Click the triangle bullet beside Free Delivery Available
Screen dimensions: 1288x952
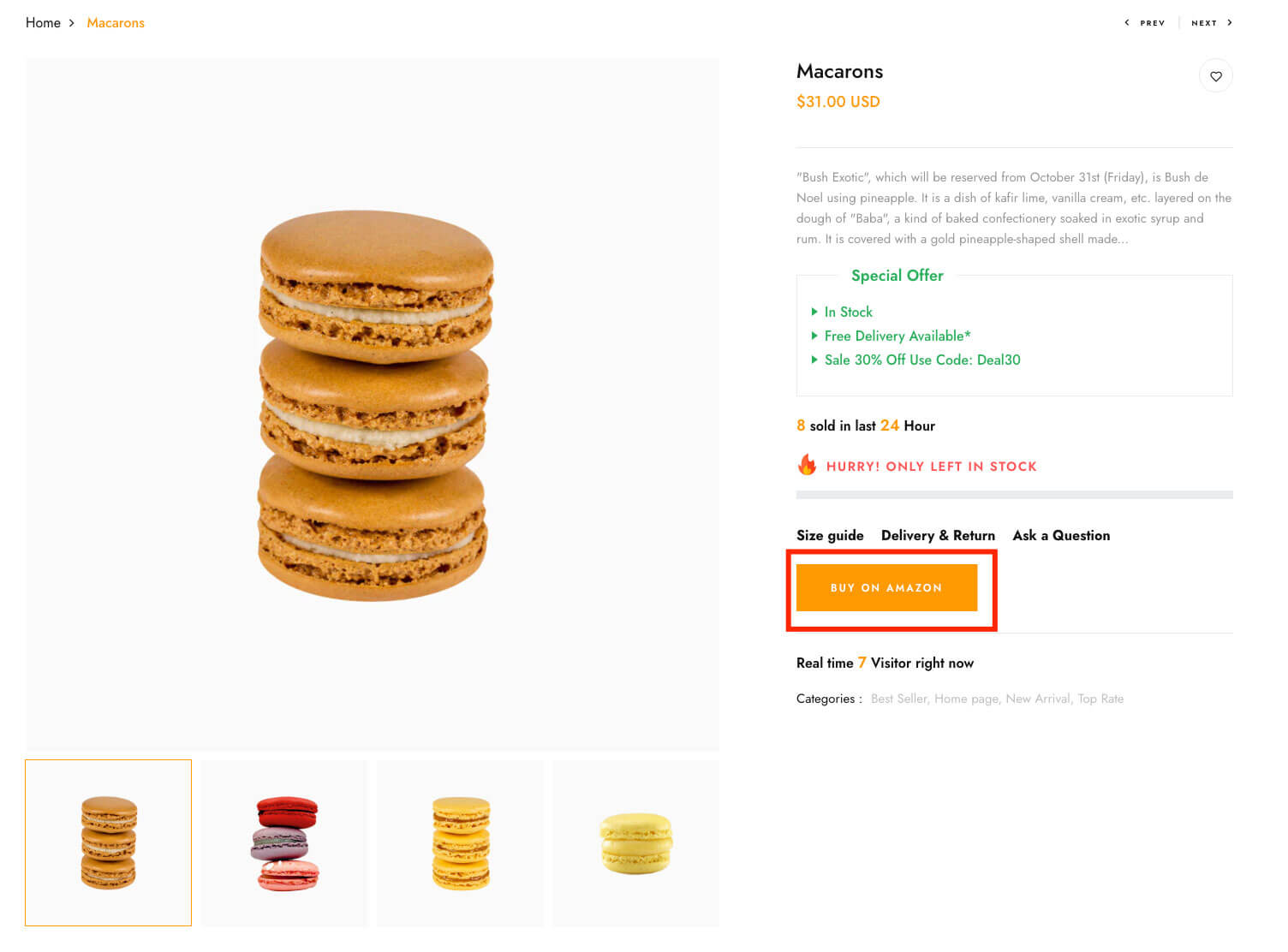tap(814, 336)
